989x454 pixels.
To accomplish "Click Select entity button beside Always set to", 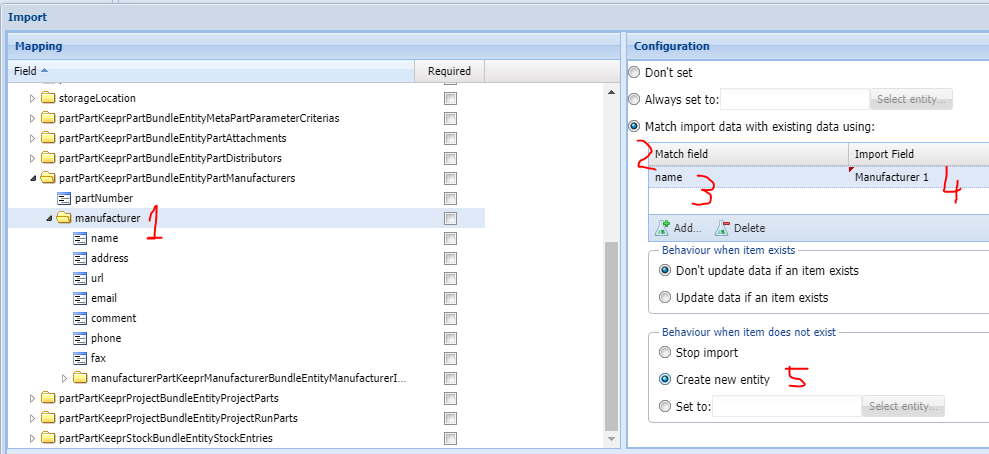I will coord(911,99).
